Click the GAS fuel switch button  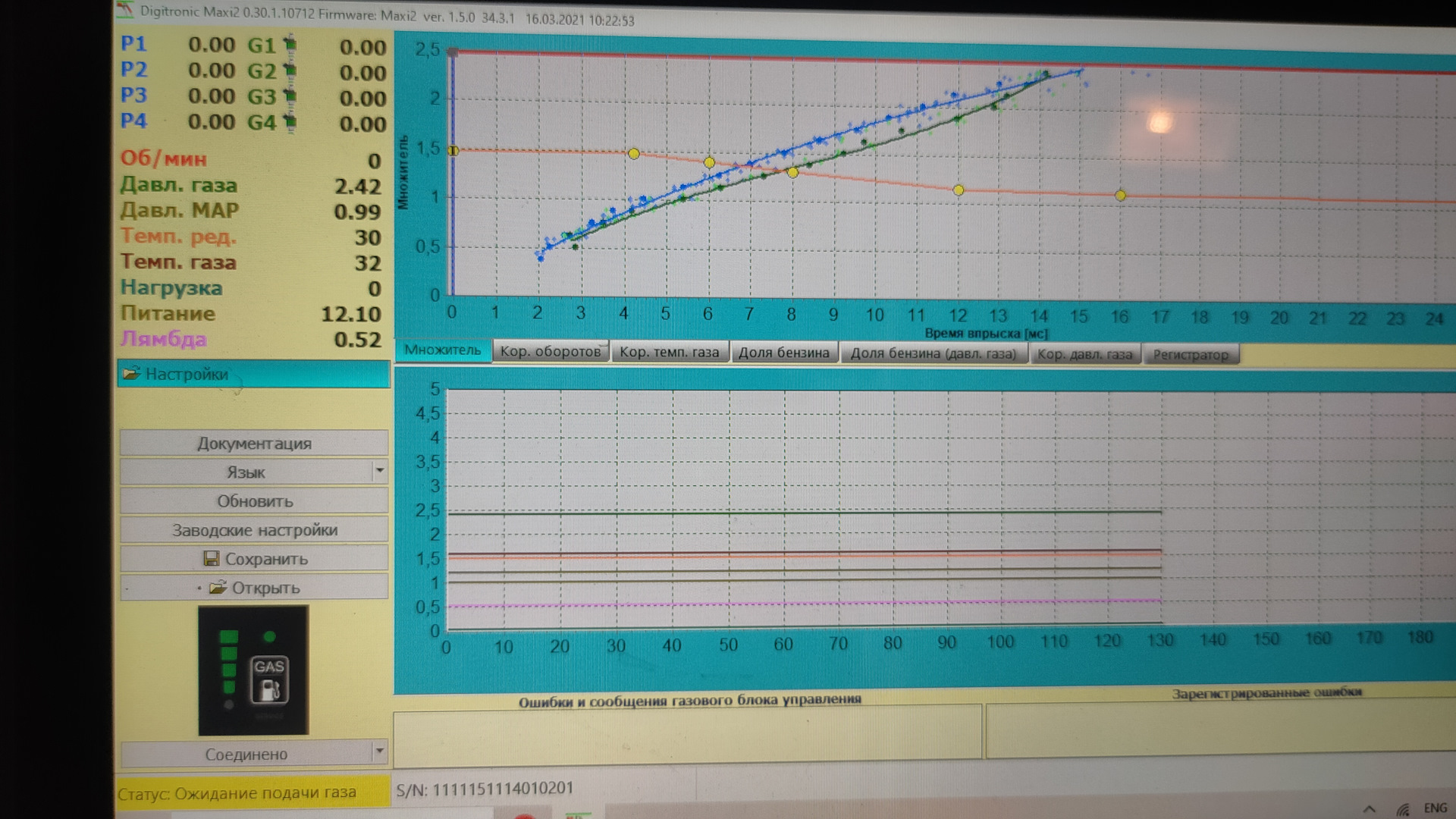[269, 679]
